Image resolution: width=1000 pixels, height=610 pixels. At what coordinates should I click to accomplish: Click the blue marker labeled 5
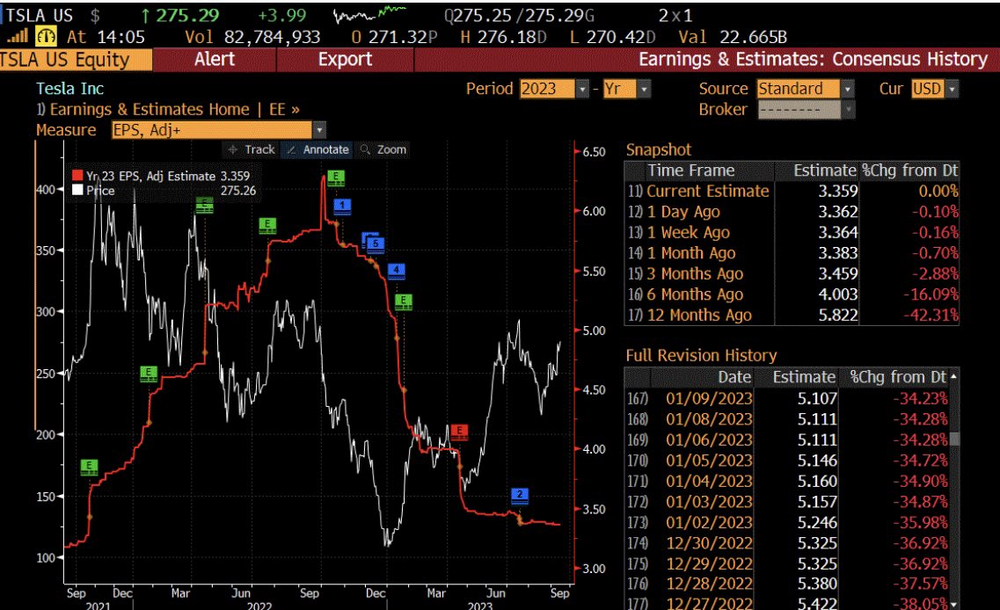tap(376, 244)
